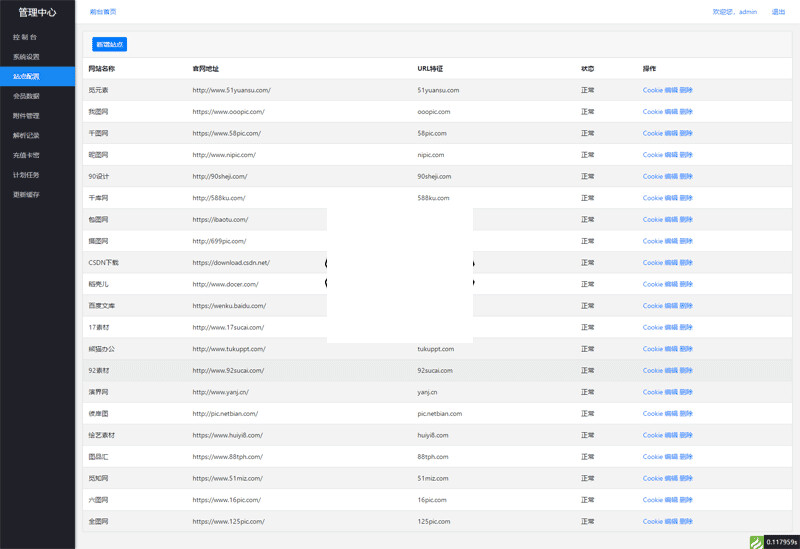800x549 pixels.
Task: Click 编辑 link in the 51miz.com row
Action: click(671, 479)
